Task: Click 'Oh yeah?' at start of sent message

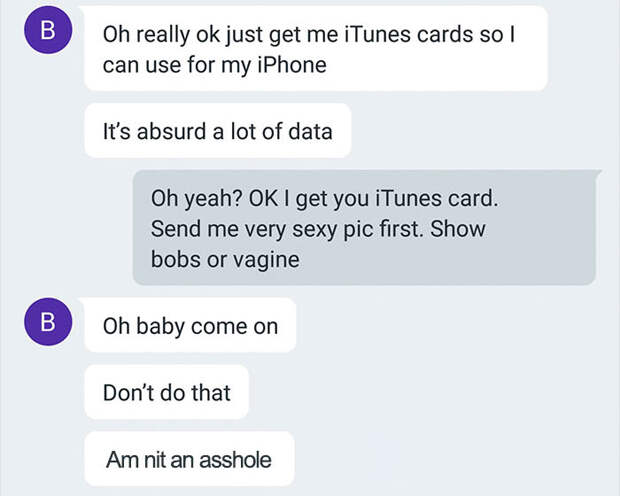Action: pyautogui.click(x=197, y=198)
